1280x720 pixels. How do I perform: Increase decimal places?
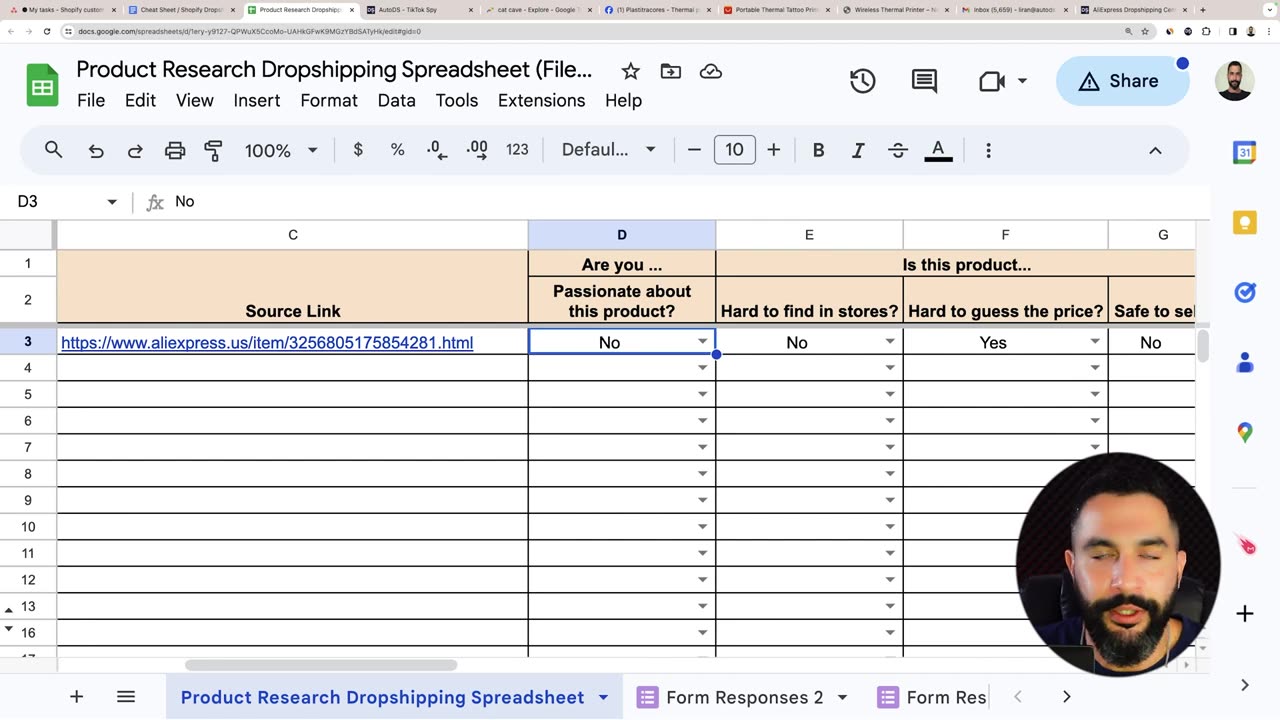click(x=477, y=150)
